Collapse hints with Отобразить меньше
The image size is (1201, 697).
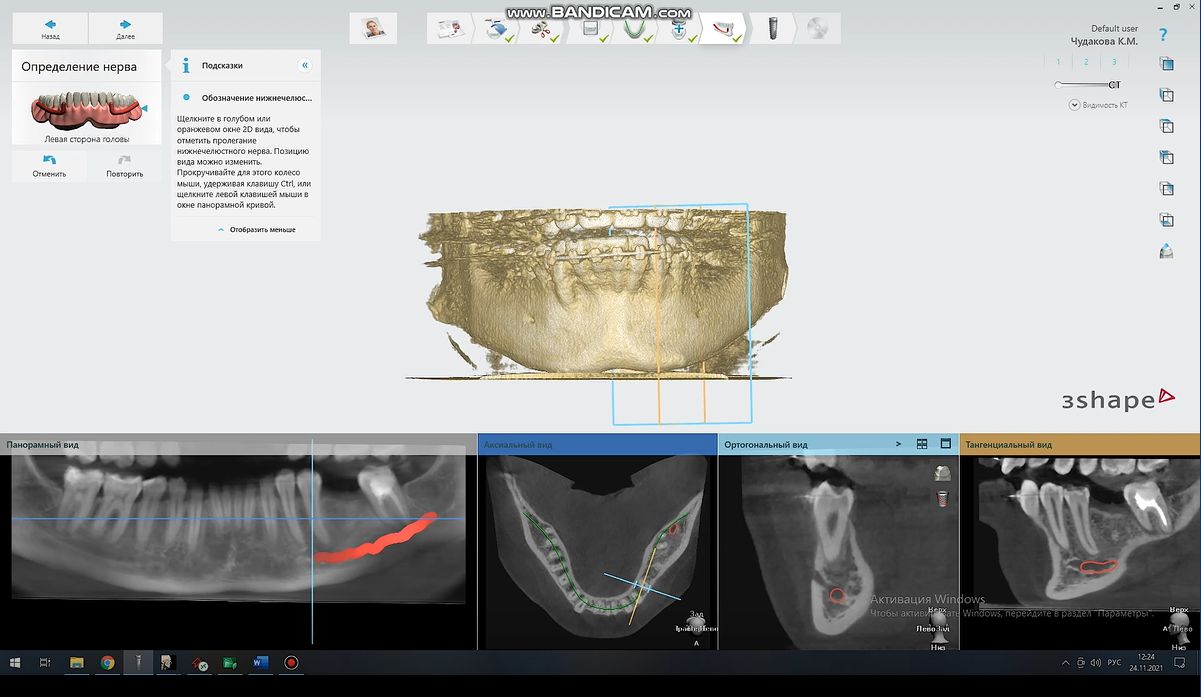coord(256,230)
